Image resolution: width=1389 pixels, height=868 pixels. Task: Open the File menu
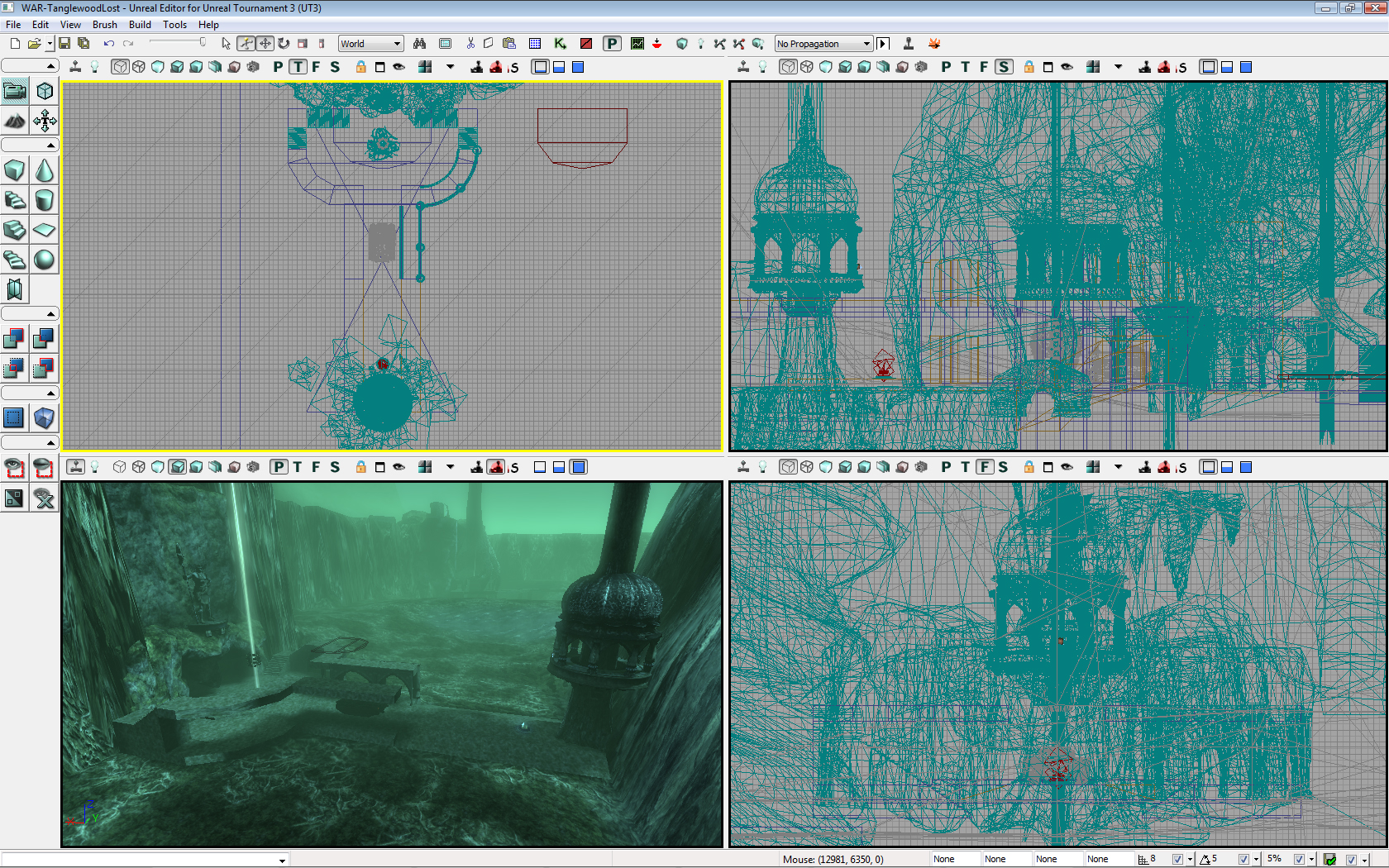click(13, 25)
